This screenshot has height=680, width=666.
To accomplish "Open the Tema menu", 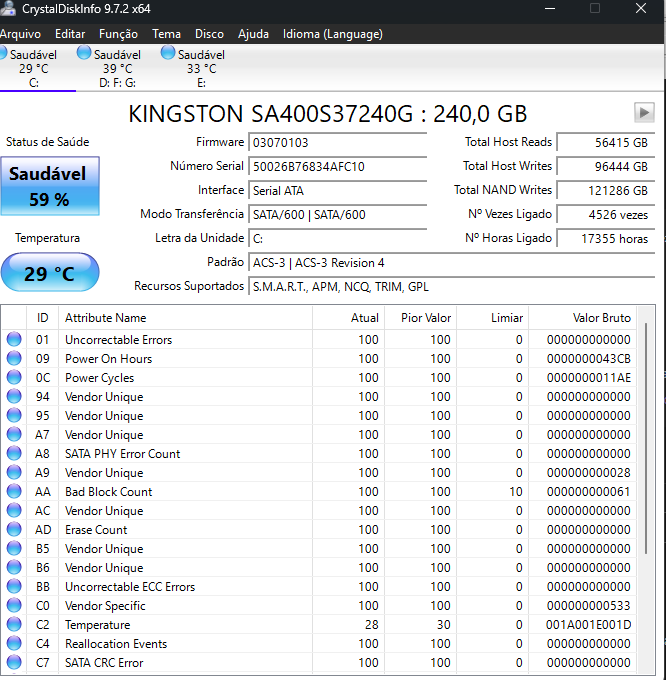I will 166,34.
